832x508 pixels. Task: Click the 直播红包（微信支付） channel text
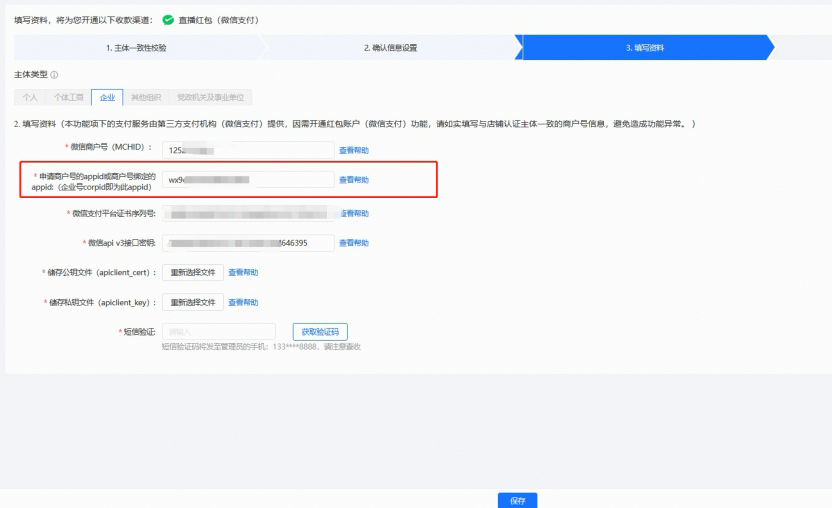pyautogui.click(x=220, y=20)
